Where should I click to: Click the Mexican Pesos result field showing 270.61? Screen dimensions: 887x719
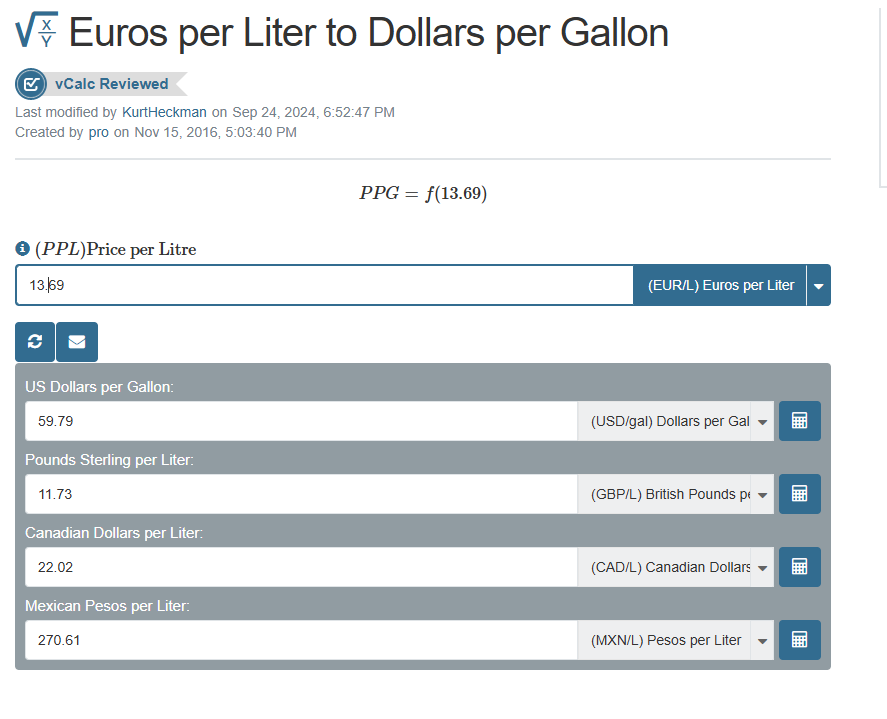click(301, 640)
